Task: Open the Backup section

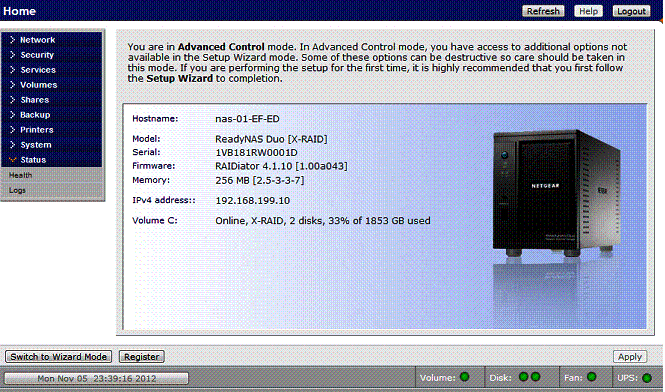Action: click(x=35, y=115)
